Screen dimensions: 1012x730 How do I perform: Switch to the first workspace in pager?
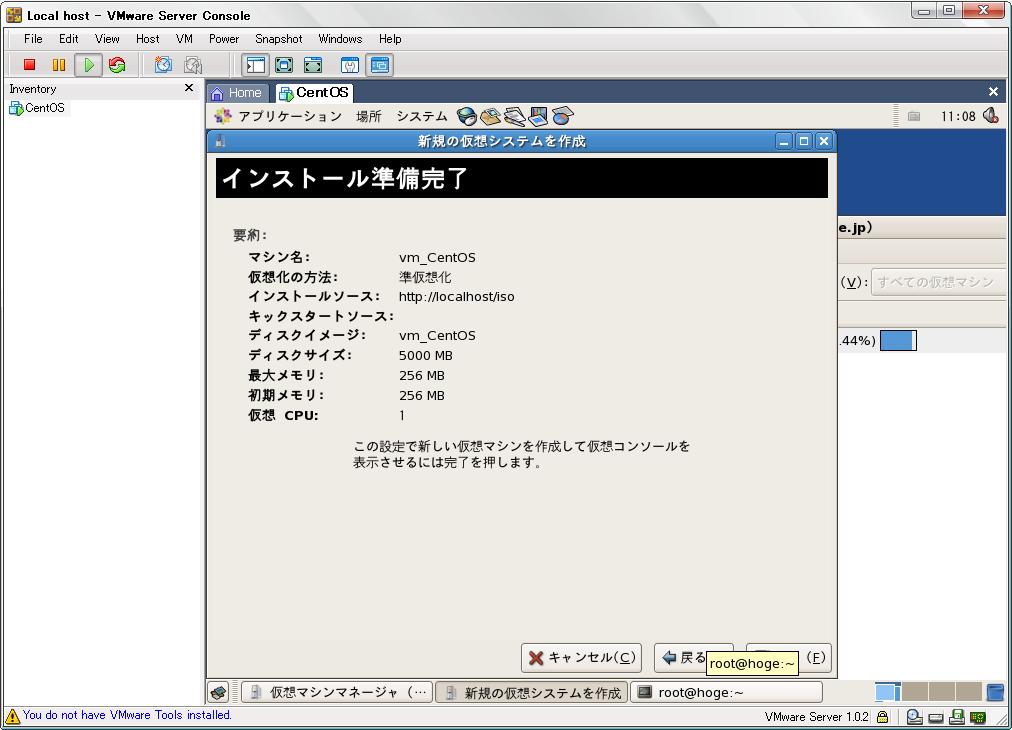[888, 693]
